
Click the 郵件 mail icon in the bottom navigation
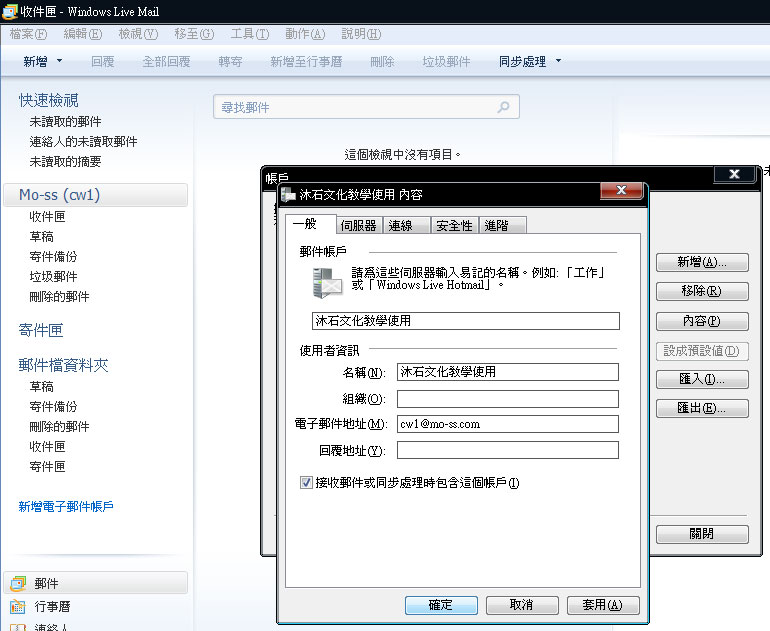click(x=18, y=583)
